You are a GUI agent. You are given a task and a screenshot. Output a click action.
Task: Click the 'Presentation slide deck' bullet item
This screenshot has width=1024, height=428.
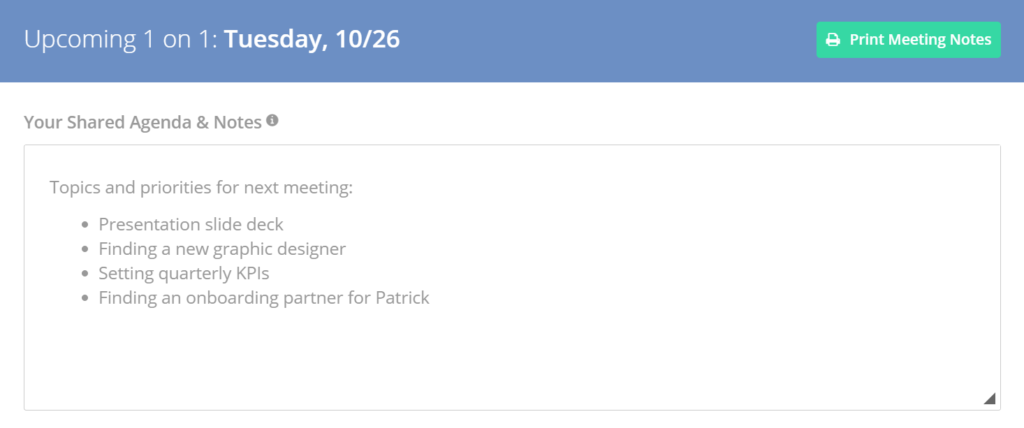click(x=191, y=225)
